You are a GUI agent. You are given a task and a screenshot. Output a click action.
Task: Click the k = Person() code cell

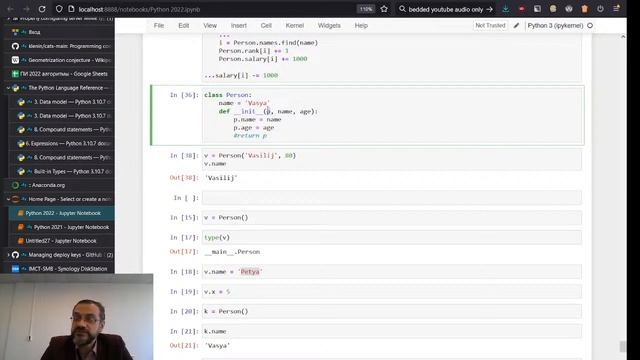point(392,311)
